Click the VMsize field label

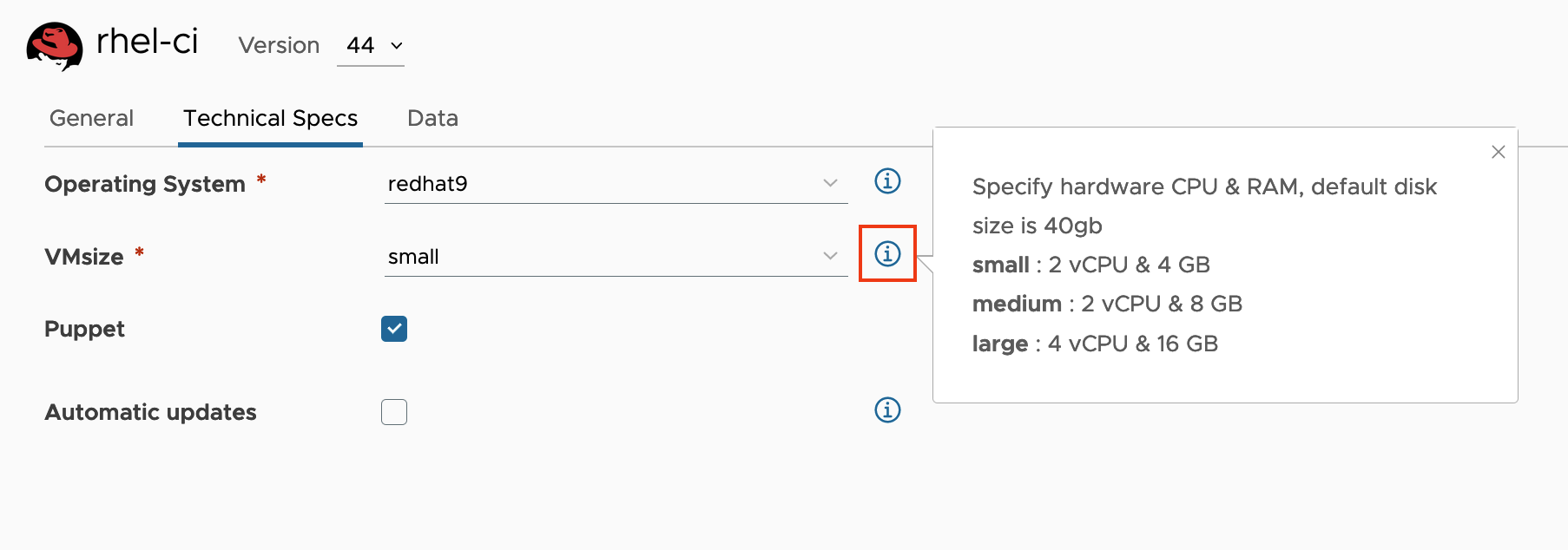click(84, 257)
